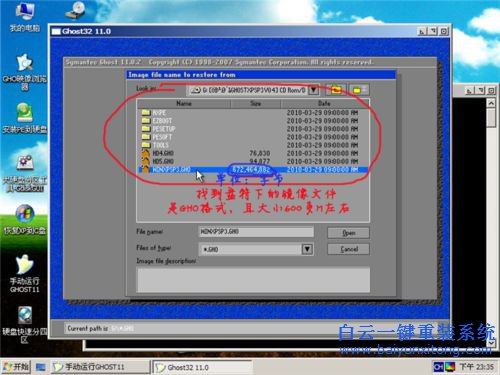Screen dimensions: 500x375
Task: Click the CH language indicator in tray
Action: click(438, 367)
